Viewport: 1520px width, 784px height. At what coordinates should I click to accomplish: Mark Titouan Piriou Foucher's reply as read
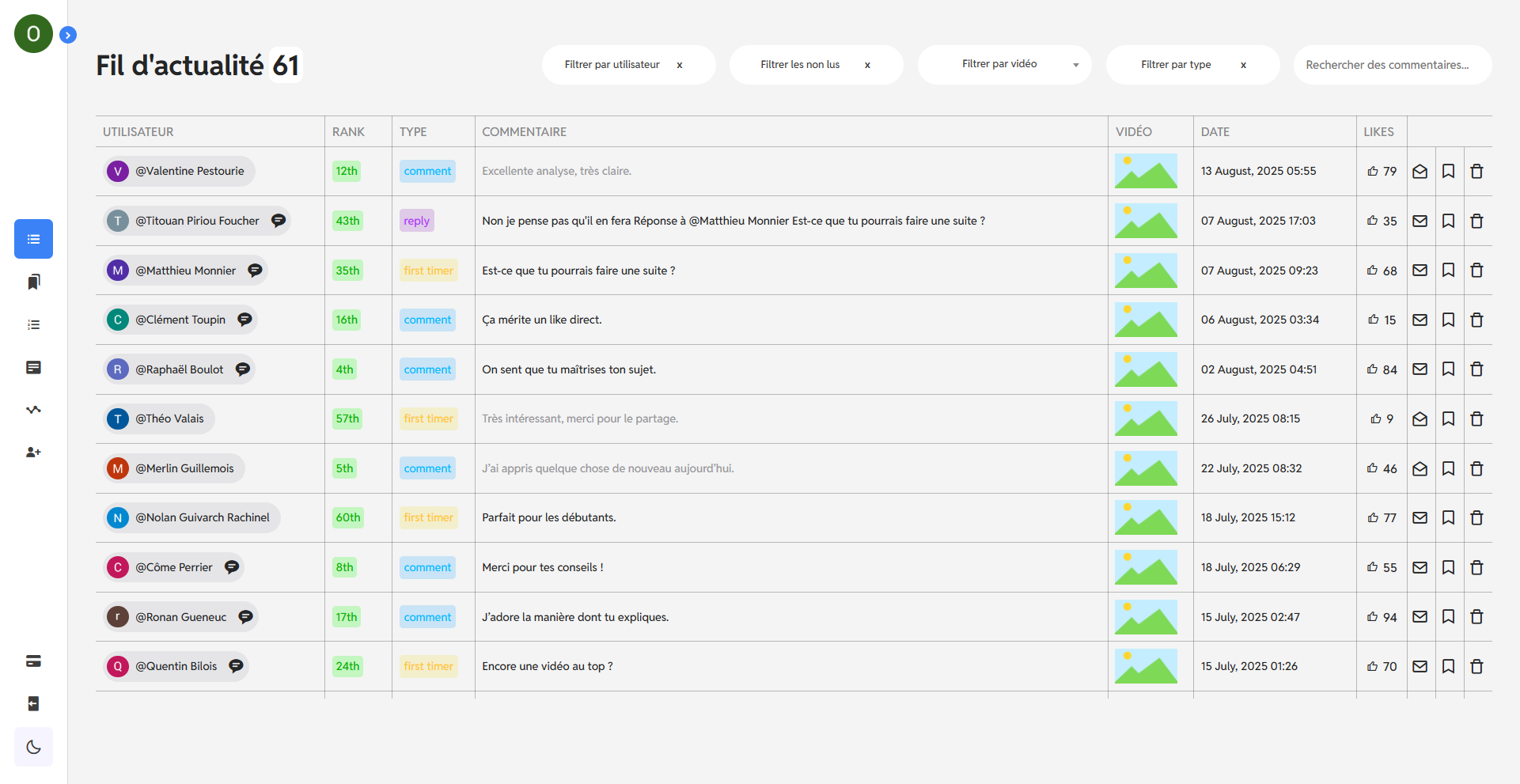coord(1420,221)
